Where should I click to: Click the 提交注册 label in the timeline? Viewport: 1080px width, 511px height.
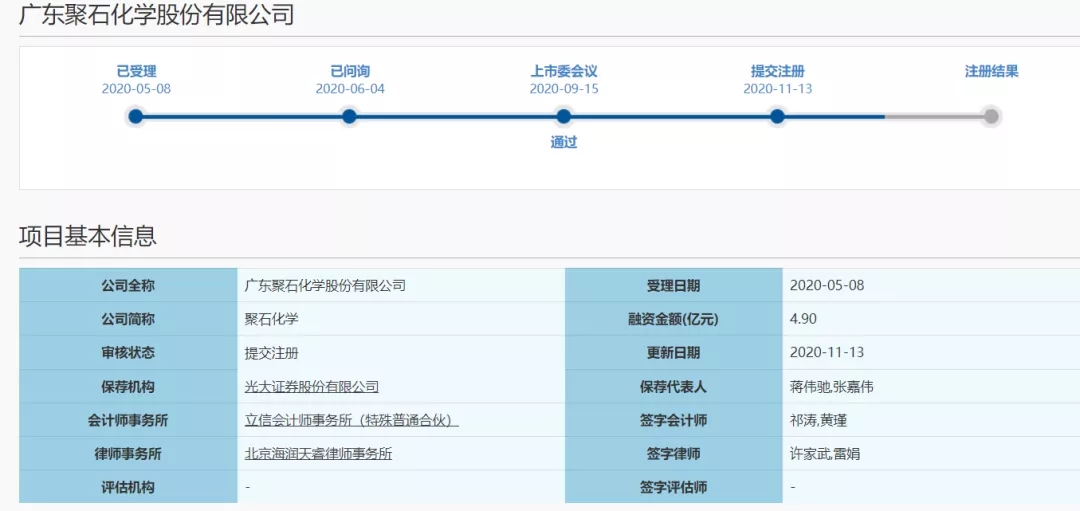click(x=777, y=71)
